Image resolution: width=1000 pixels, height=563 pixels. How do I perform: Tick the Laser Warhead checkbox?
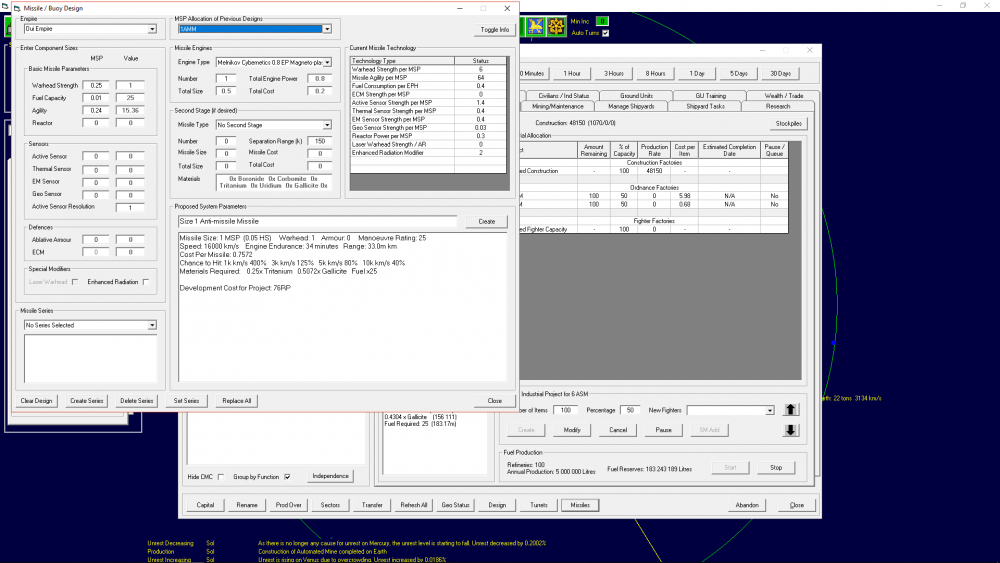coord(75,282)
